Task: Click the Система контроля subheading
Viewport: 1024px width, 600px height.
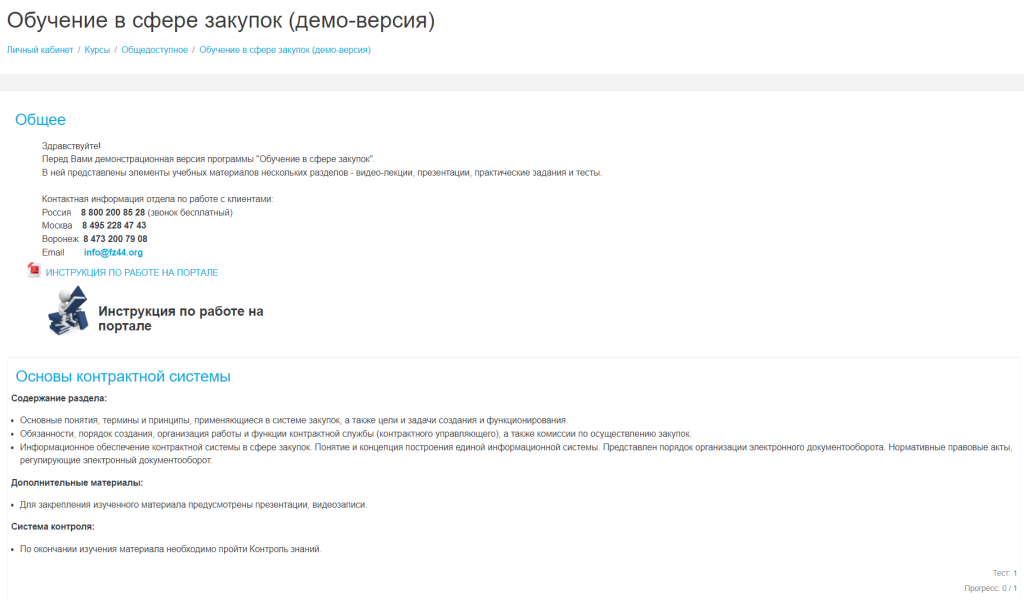Action: 53,526
